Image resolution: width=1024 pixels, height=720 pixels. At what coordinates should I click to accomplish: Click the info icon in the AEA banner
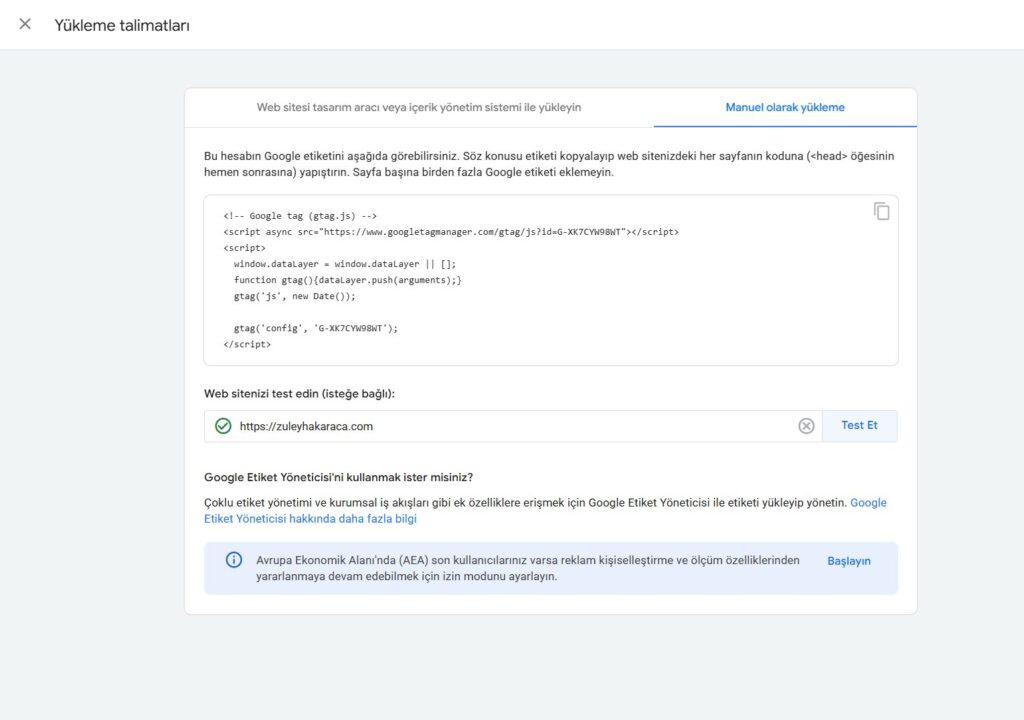pyautogui.click(x=233, y=560)
